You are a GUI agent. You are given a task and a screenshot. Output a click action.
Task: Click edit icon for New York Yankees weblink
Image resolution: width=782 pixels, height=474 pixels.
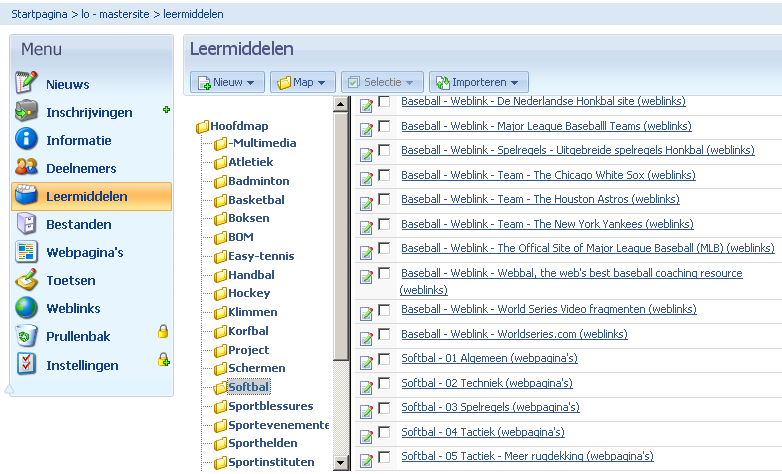click(x=366, y=228)
